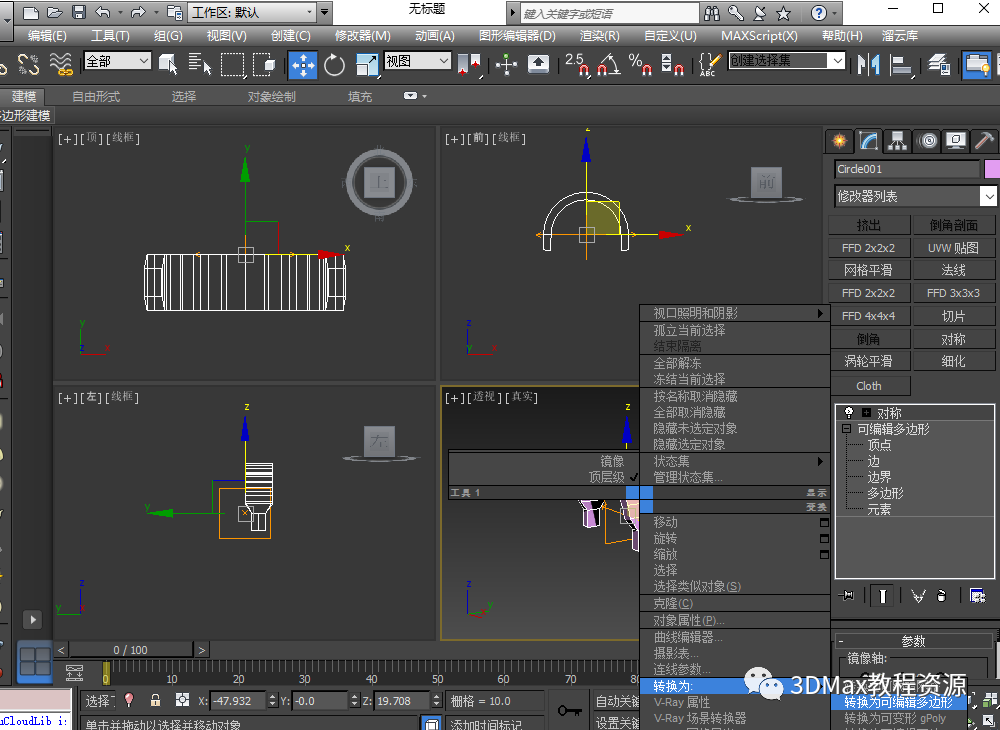
Task: Open the 视图 reference coordinate dropdown
Action: [x=418, y=61]
